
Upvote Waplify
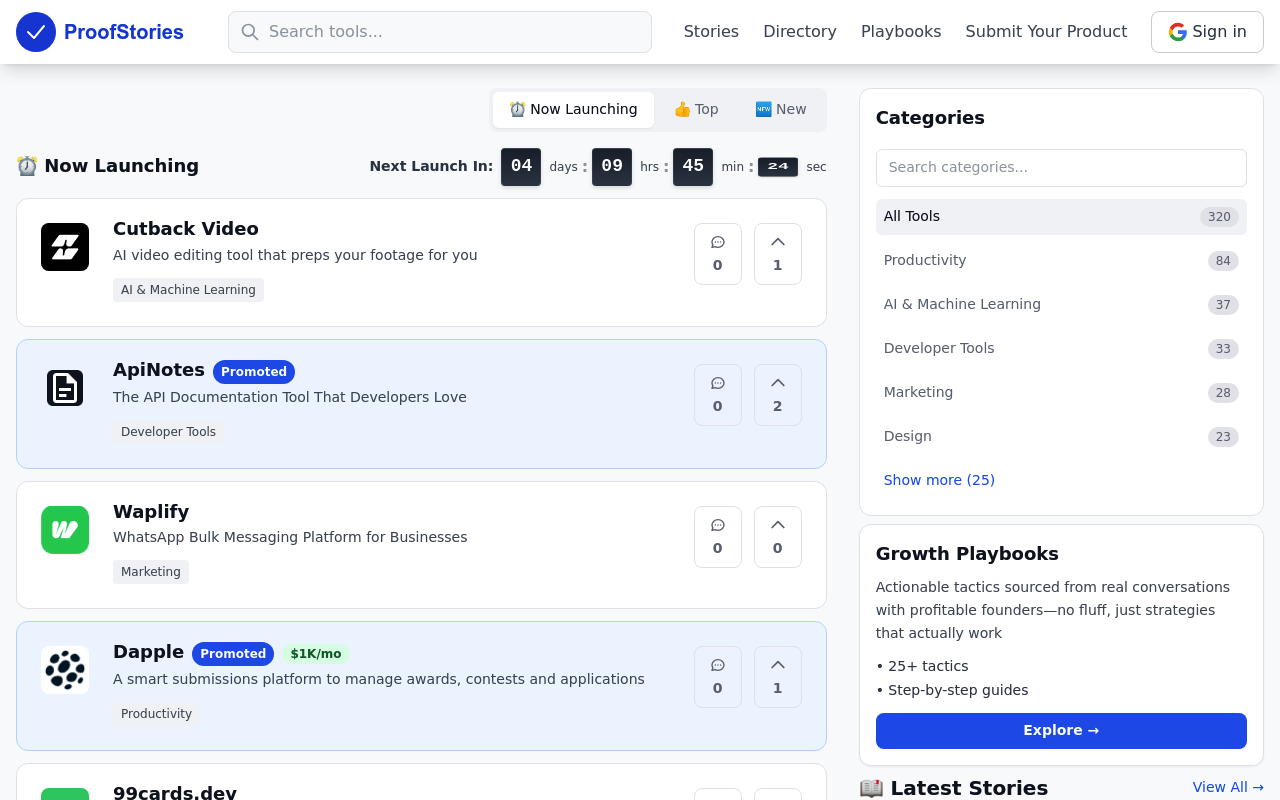point(778,537)
